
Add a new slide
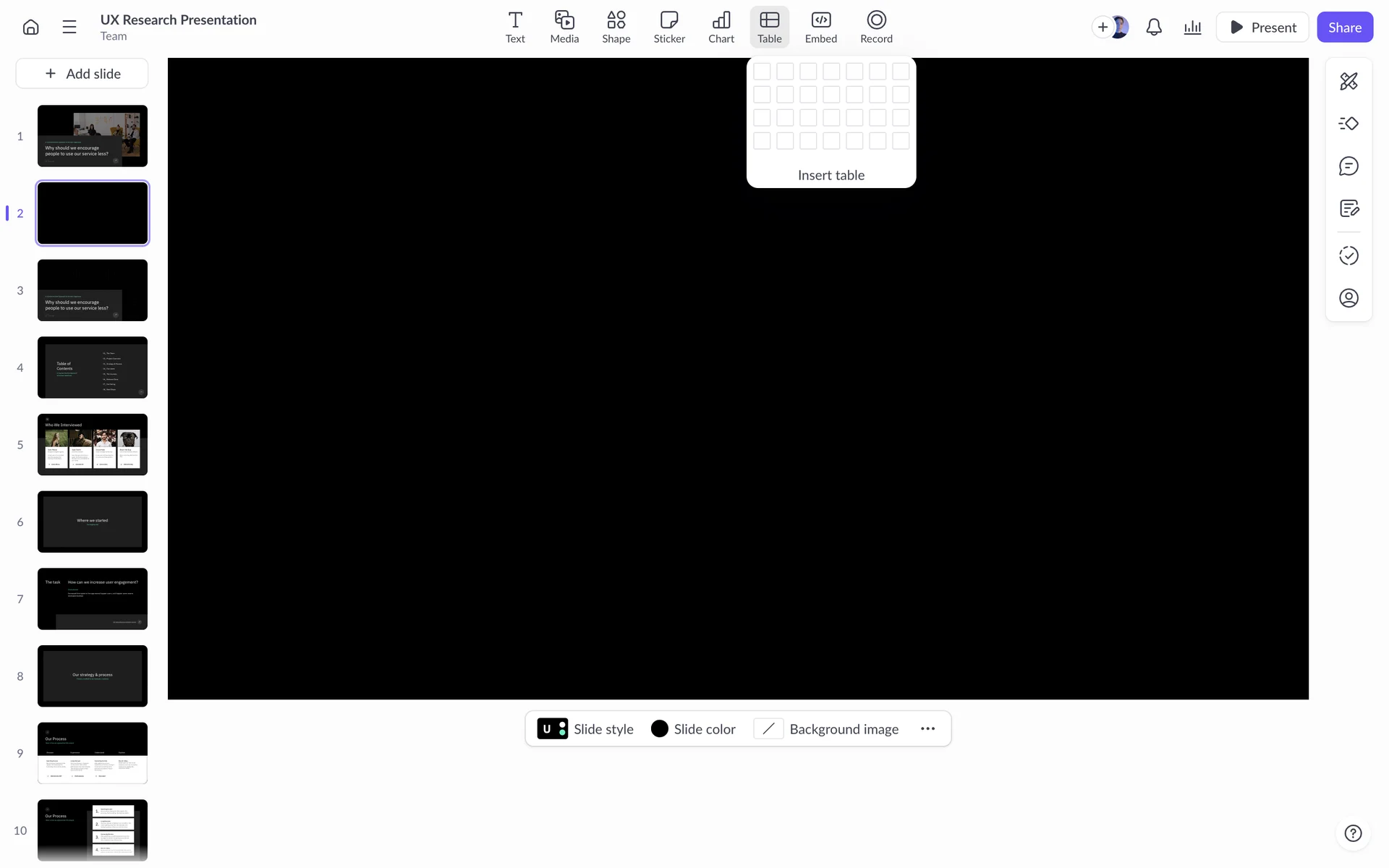click(82, 74)
